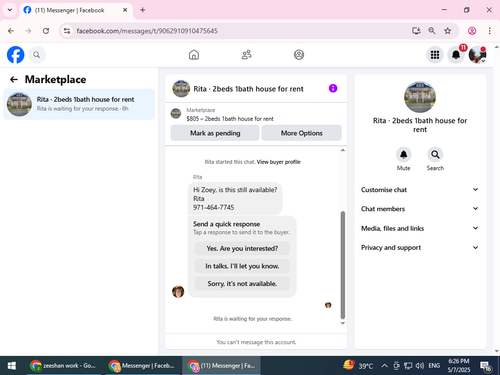Image resolution: width=500 pixels, height=375 pixels.
Task: Click the zoom magnifier icon in the address bar
Action: 432,31
